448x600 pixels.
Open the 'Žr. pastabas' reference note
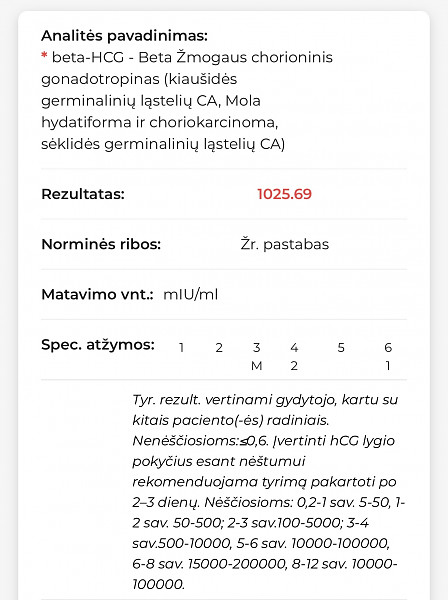click(285, 244)
